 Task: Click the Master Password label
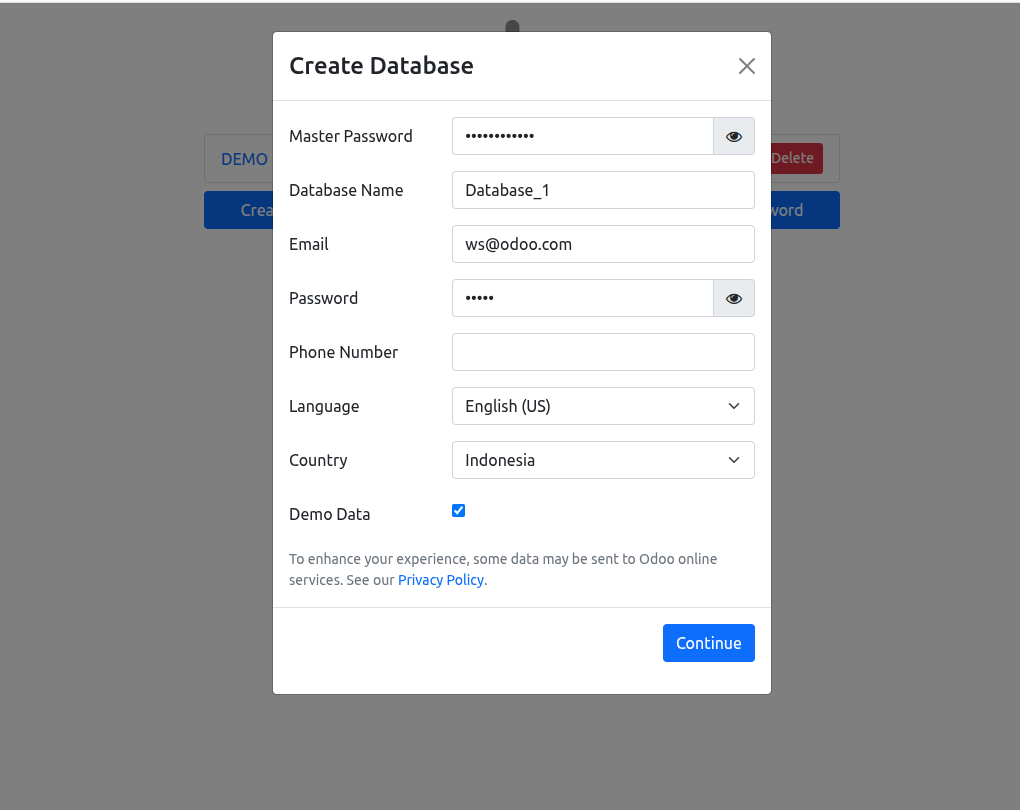350,136
